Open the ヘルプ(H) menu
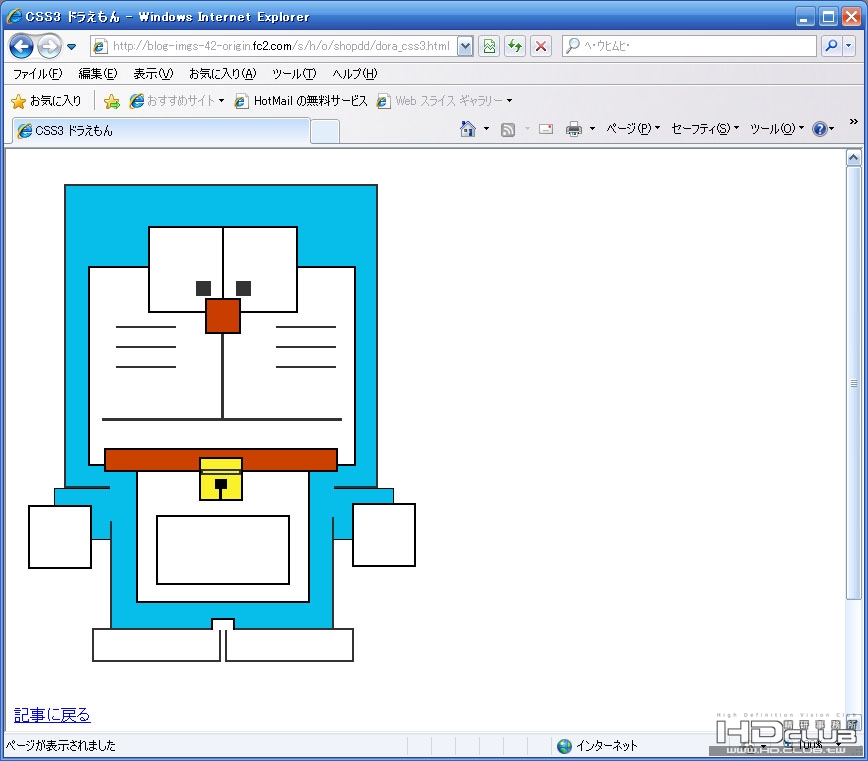Image resolution: width=868 pixels, height=761 pixels. pyautogui.click(x=354, y=74)
